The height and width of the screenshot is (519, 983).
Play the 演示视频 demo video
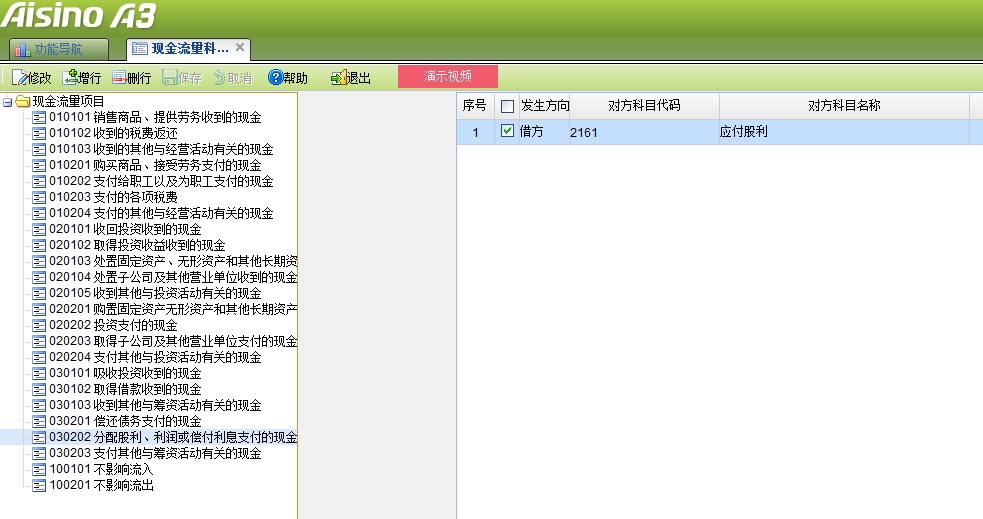pyautogui.click(x=447, y=76)
